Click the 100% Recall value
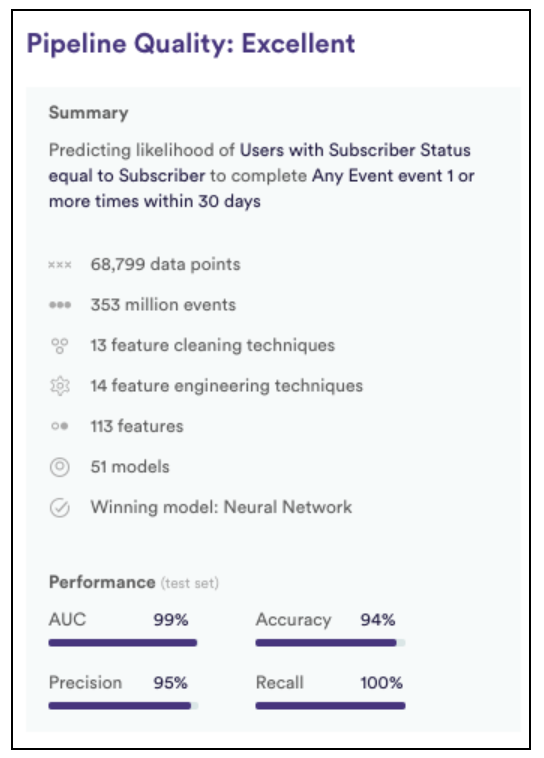 click(x=381, y=683)
